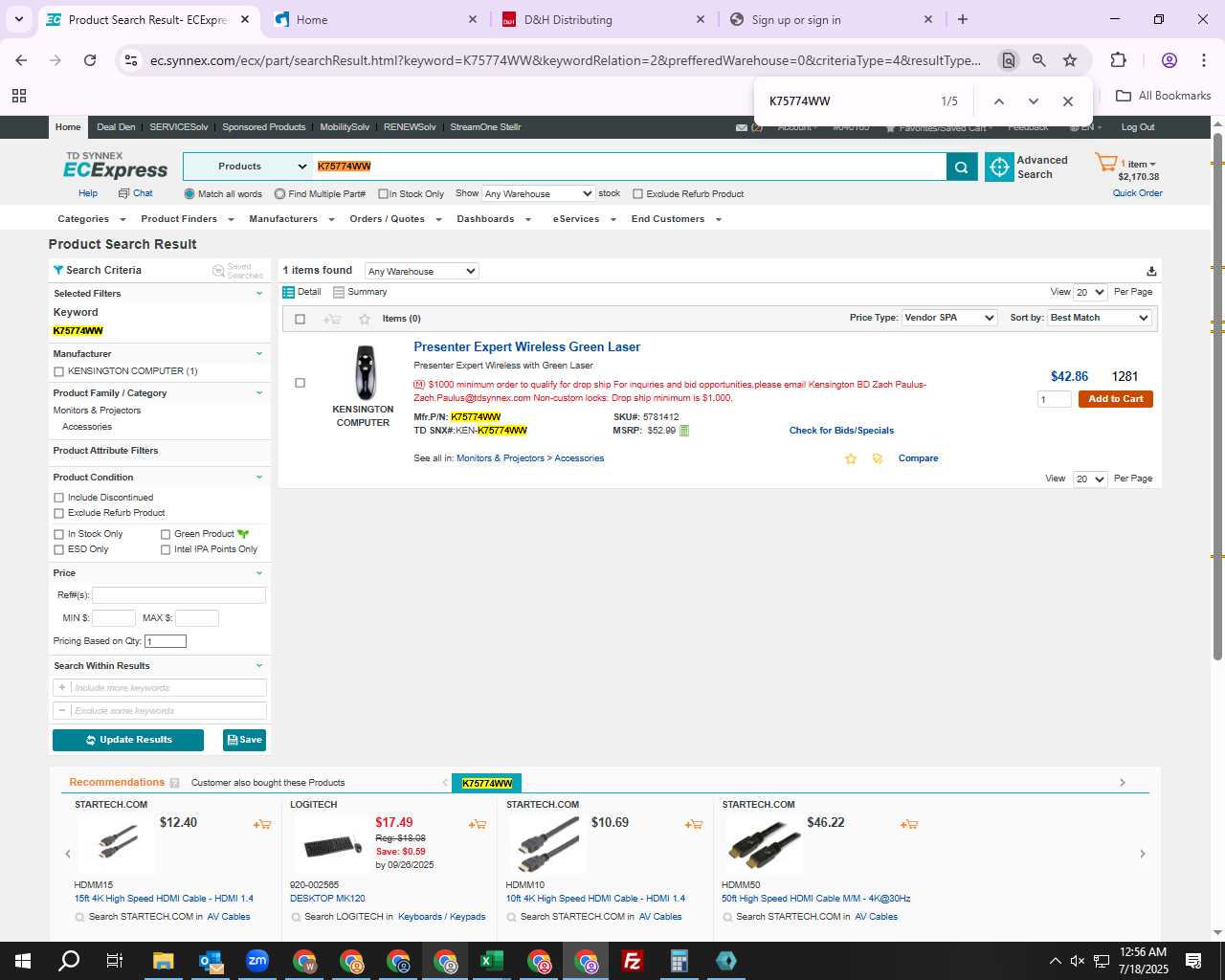Switch to Detail view icon
1225x980 pixels.
tap(288, 292)
